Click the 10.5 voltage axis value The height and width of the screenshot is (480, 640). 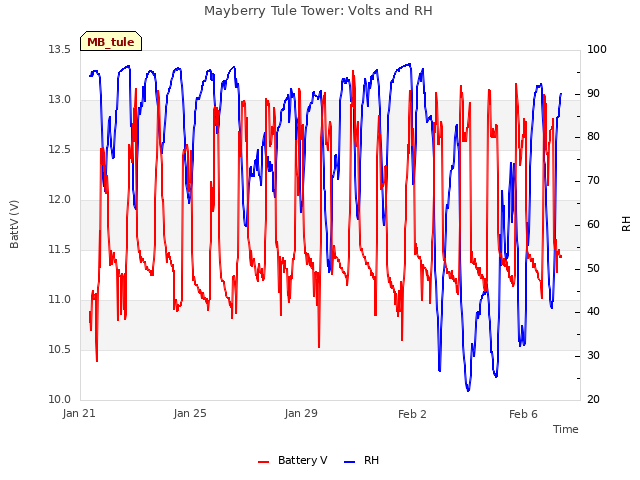click(60, 350)
